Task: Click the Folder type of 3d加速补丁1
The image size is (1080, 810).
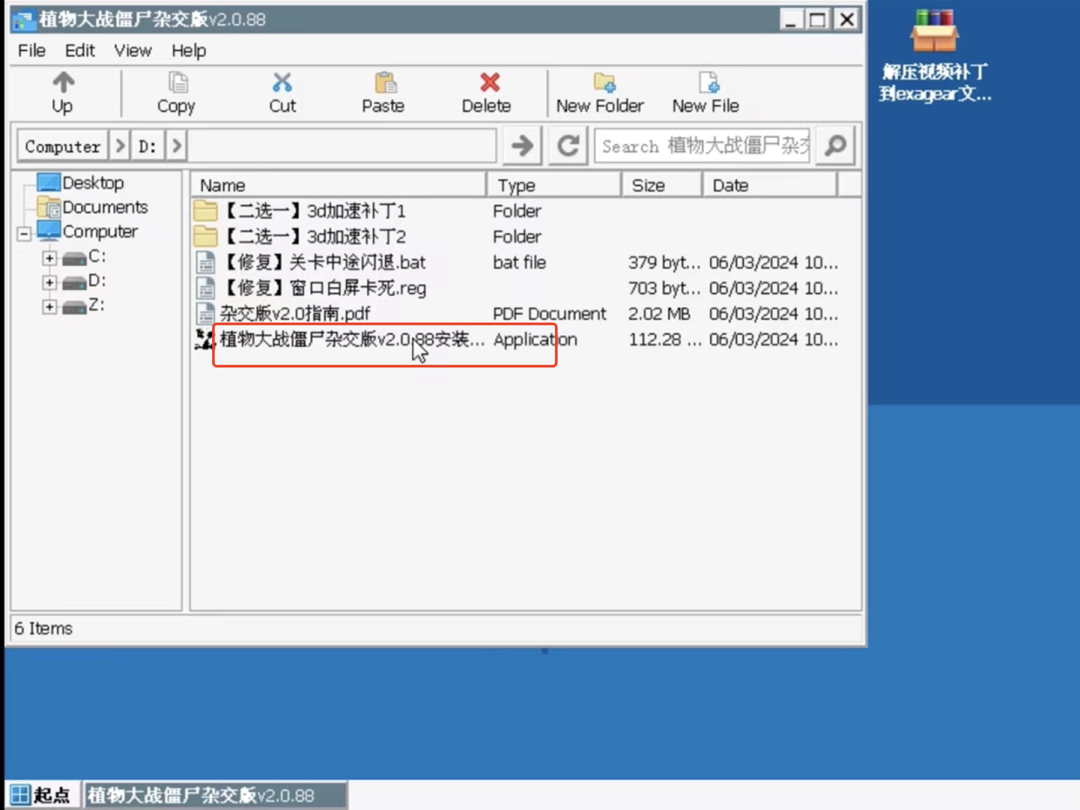Action: [x=517, y=211]
